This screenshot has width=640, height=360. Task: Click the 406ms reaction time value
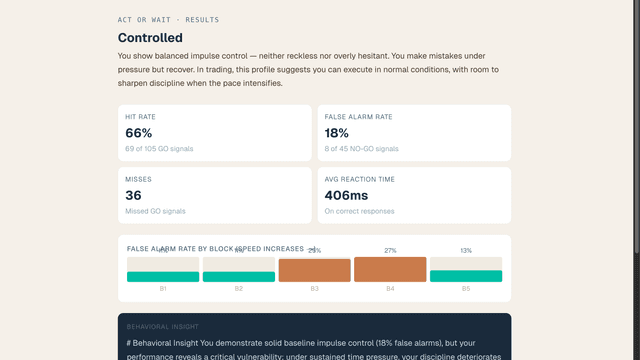point(346,196)
